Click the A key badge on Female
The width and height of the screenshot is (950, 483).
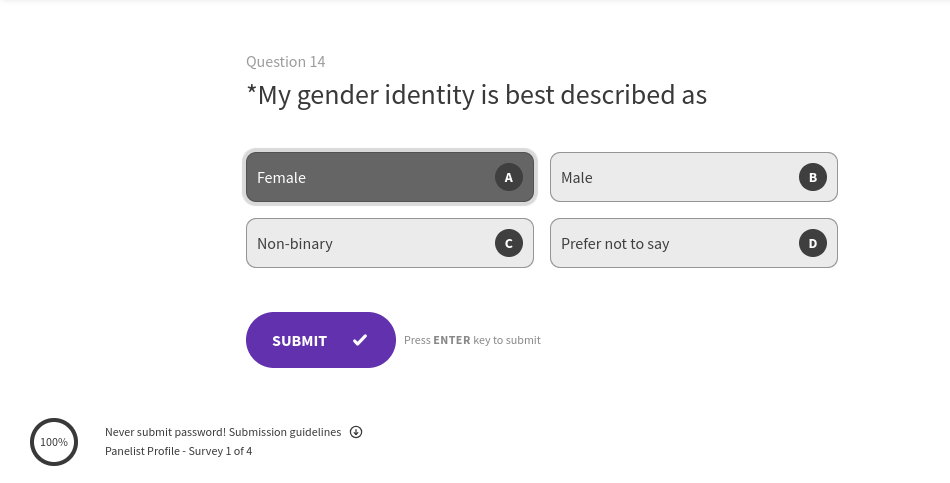509,177
